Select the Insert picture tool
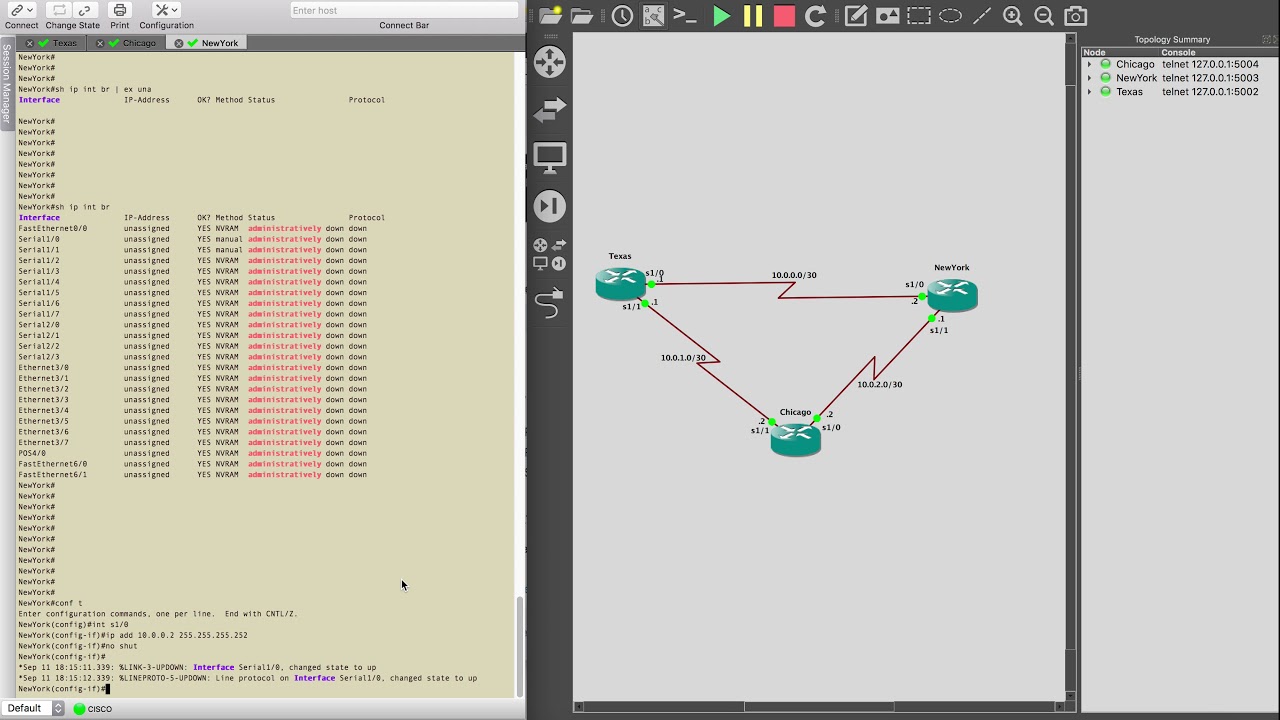Viewport: 1280px width, 720px height. 887,16
